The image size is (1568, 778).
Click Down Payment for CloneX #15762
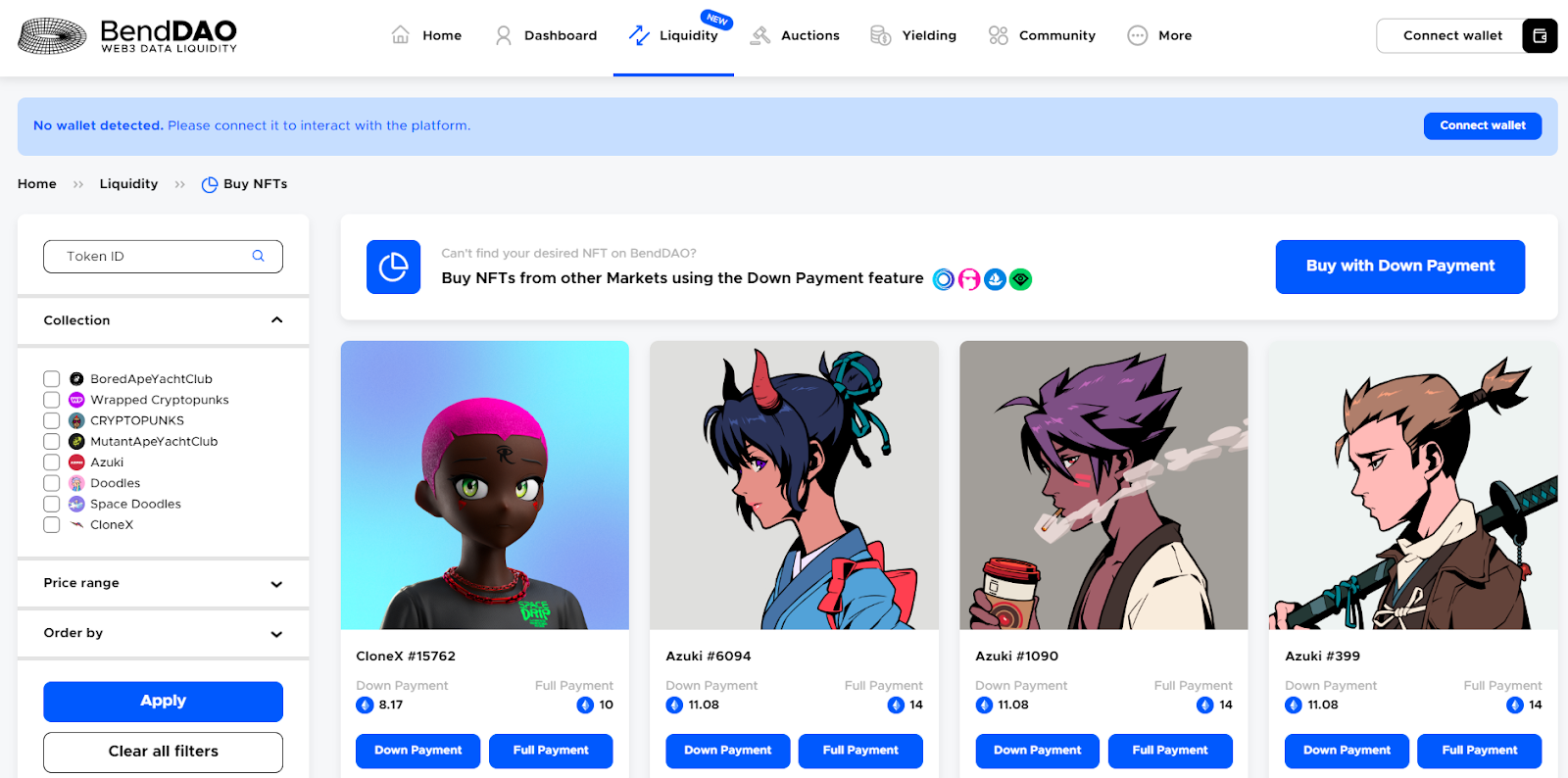click(x=418, y=751)
